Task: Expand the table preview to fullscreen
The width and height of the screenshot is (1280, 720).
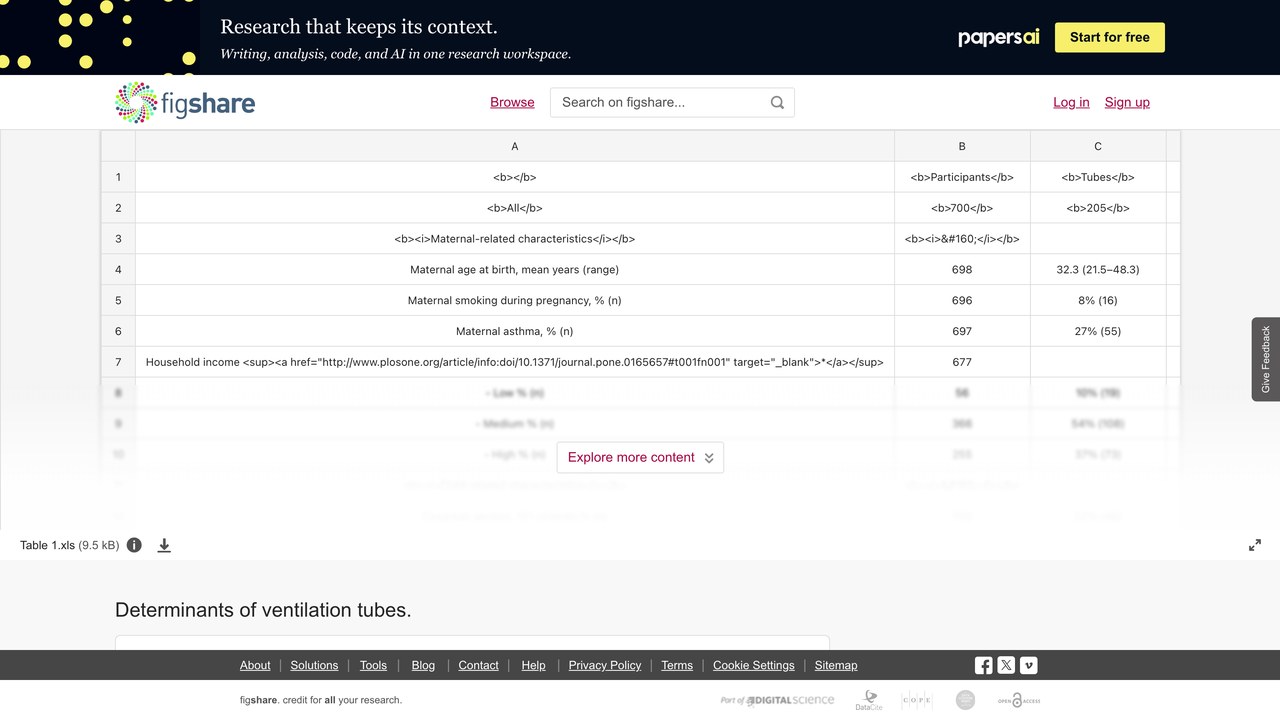Action: coord(1255,545)
